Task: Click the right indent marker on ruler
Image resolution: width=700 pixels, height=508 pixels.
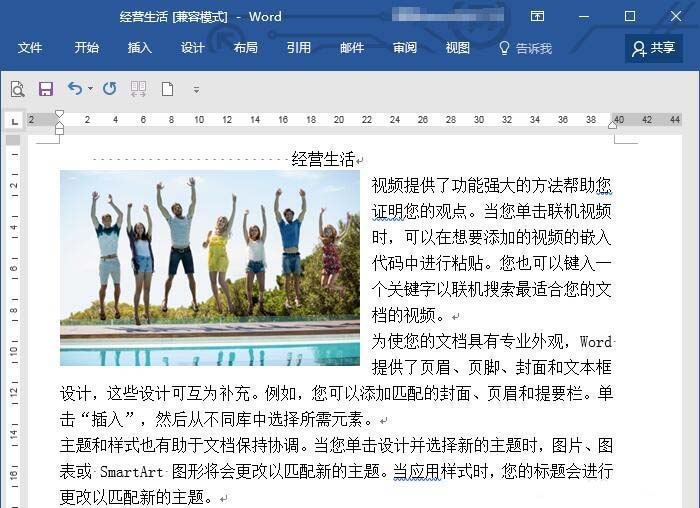Action: 612,125
